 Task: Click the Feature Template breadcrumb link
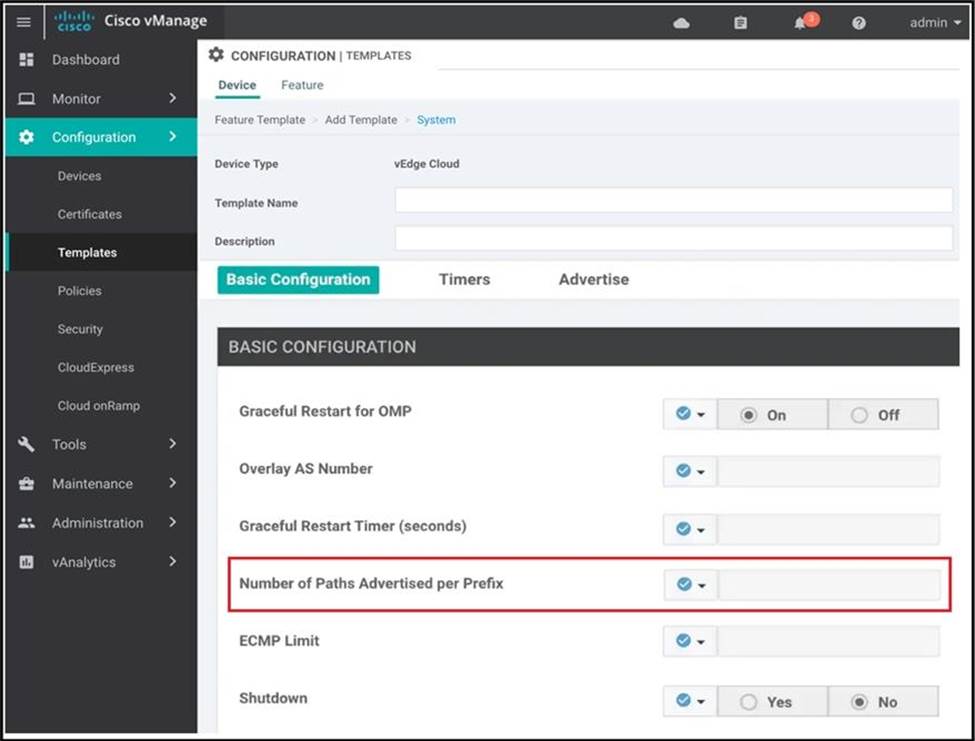(x=260, y=120)
